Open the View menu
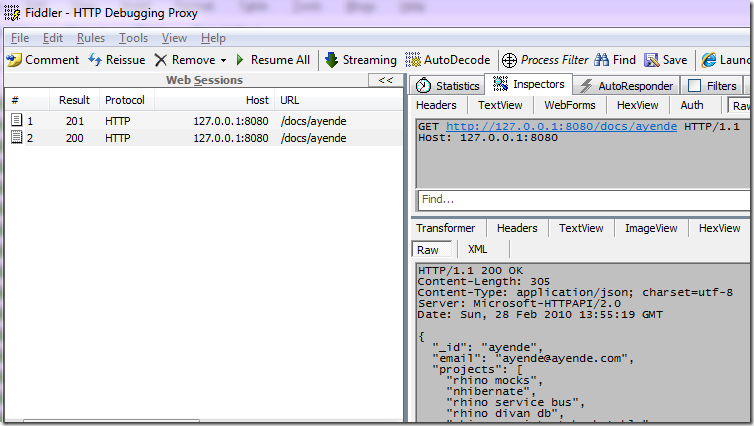The height and width of the screenshot is (426, 754). (174, 38)
